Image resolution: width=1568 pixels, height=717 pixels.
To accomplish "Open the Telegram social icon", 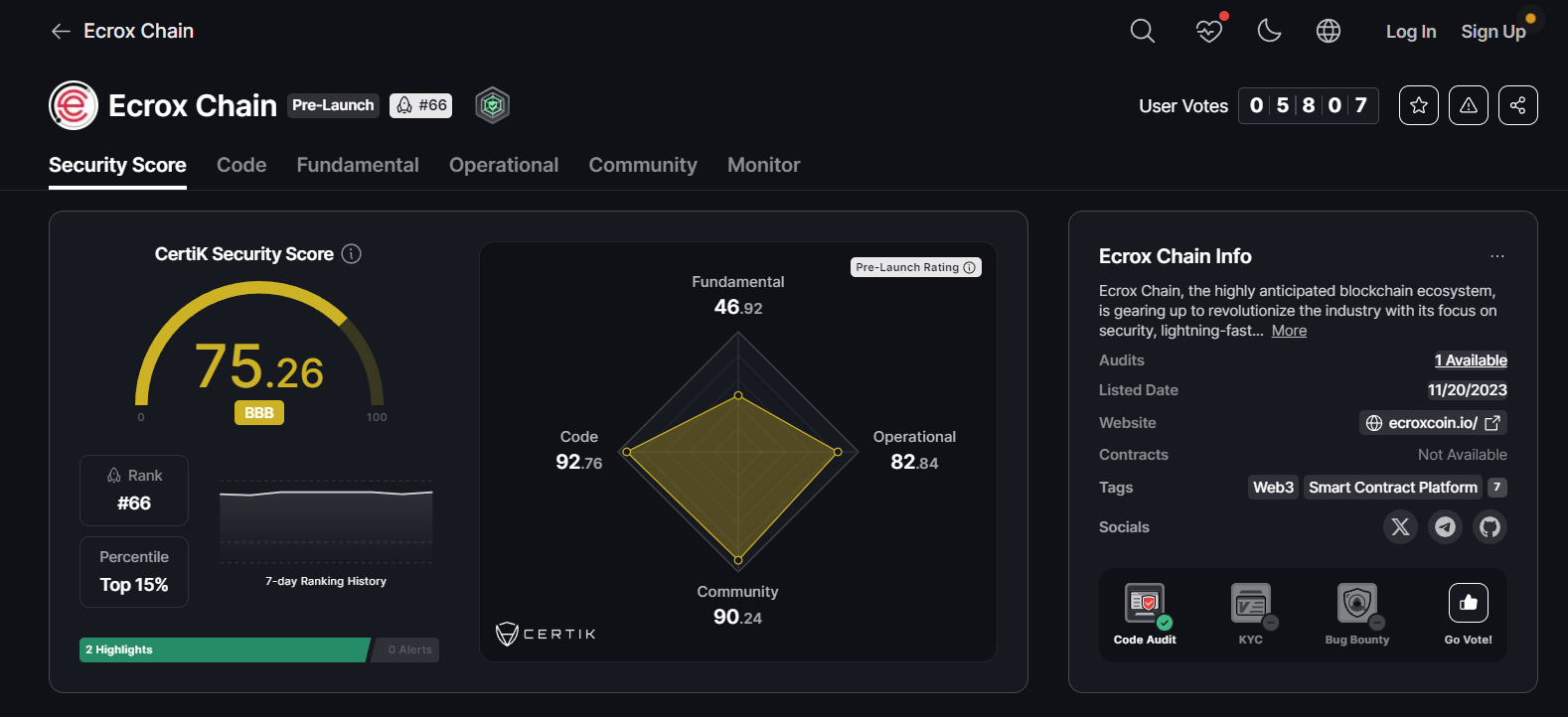I will (x=1445, y=526).
